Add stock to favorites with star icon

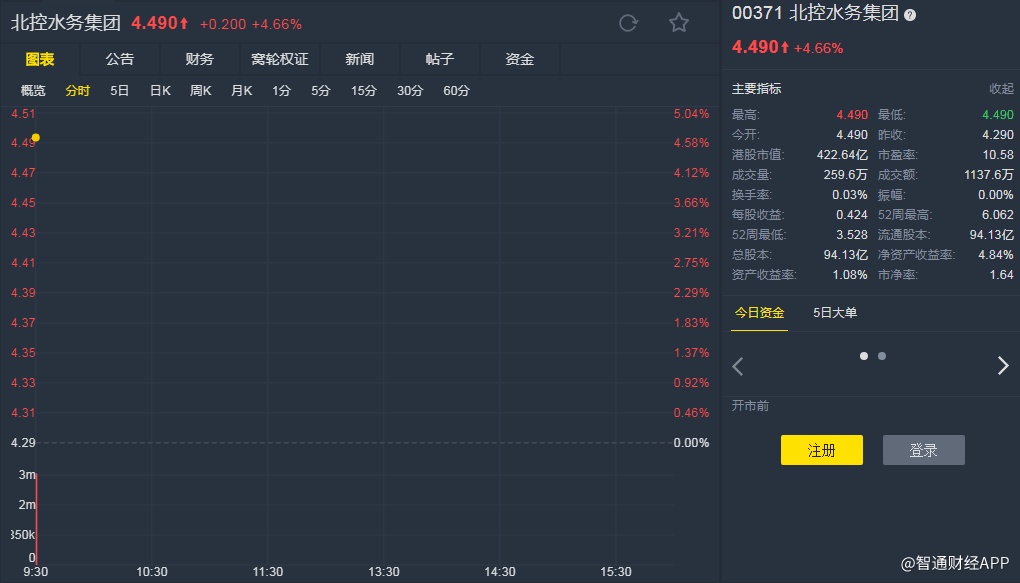(679, 23)
